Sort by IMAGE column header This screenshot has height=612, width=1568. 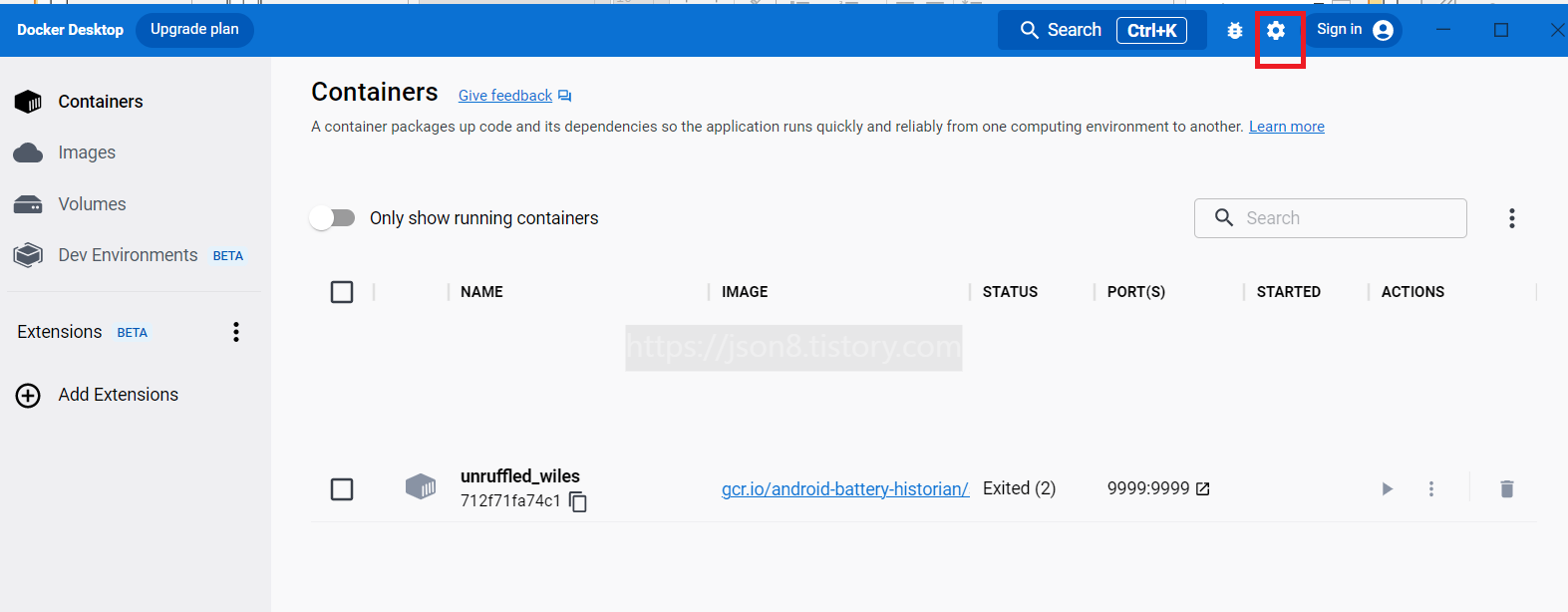pos(745,292)
